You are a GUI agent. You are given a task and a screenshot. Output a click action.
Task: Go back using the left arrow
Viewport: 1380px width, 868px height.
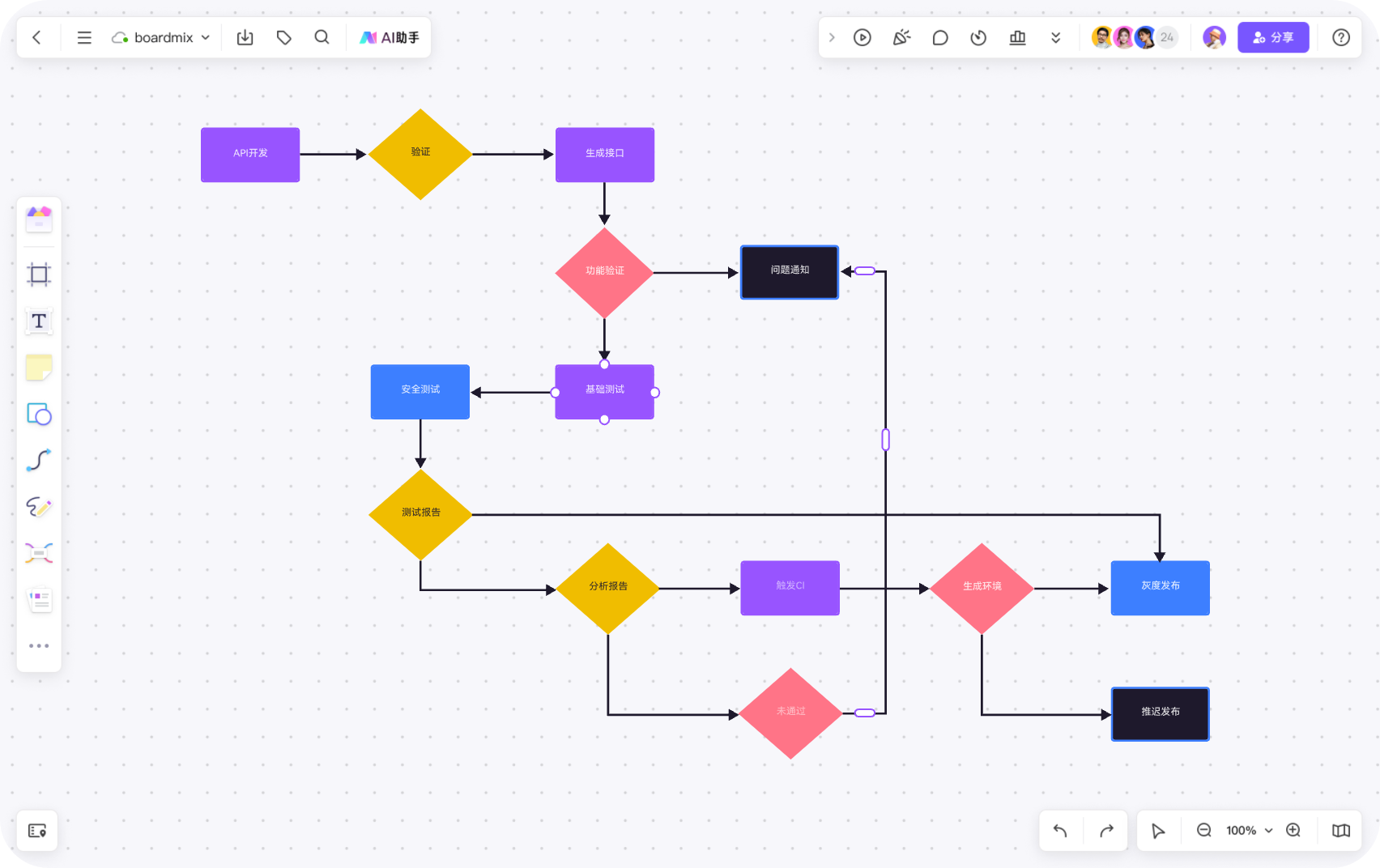click(x=36, y=37)
